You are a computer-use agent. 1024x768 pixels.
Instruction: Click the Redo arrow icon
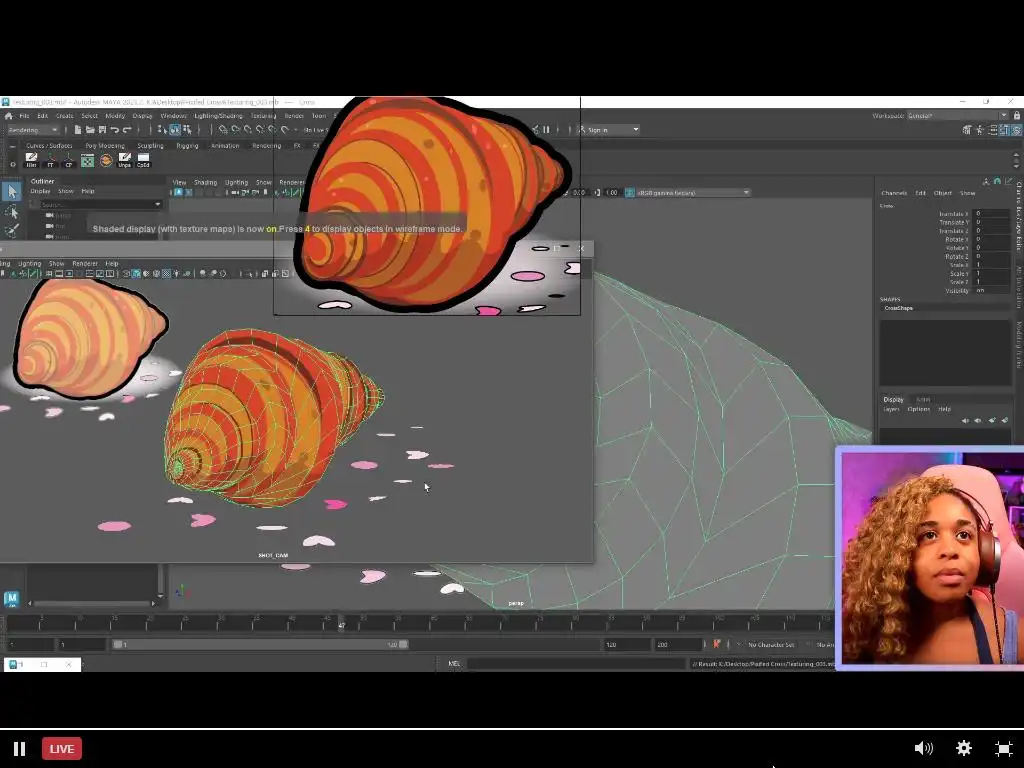point(127,130)
